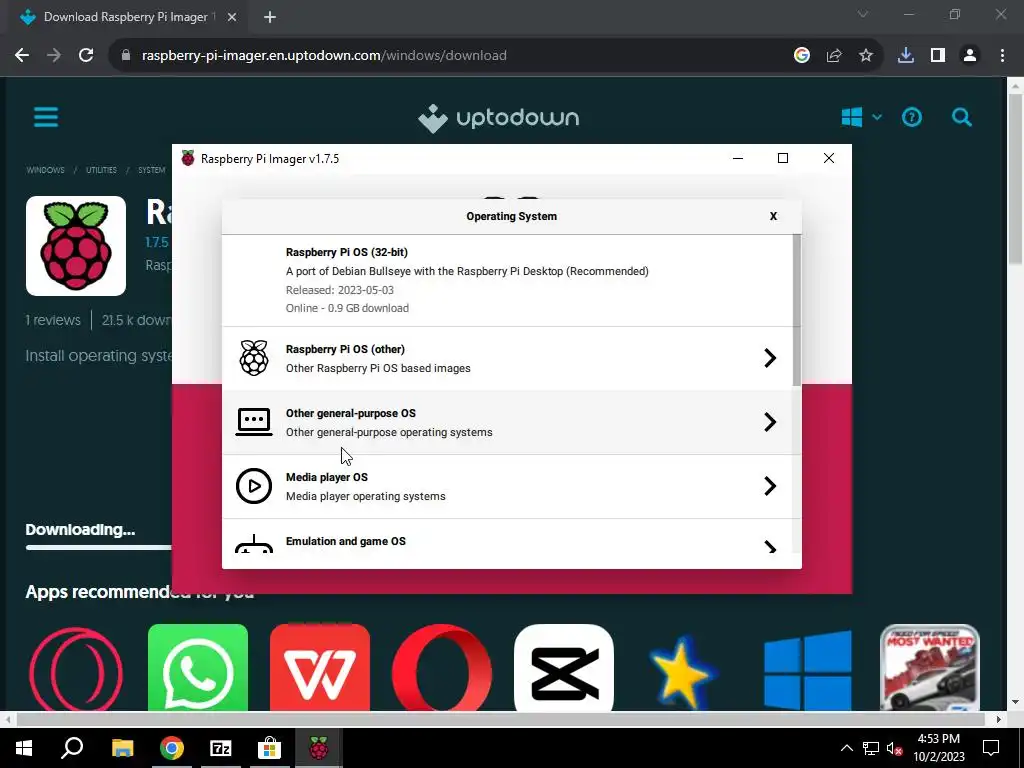The width and height of the screenshot is (1024, 768).
Task: Click the SYSTEM breadcrumb link
Action: tap(152, 170)
